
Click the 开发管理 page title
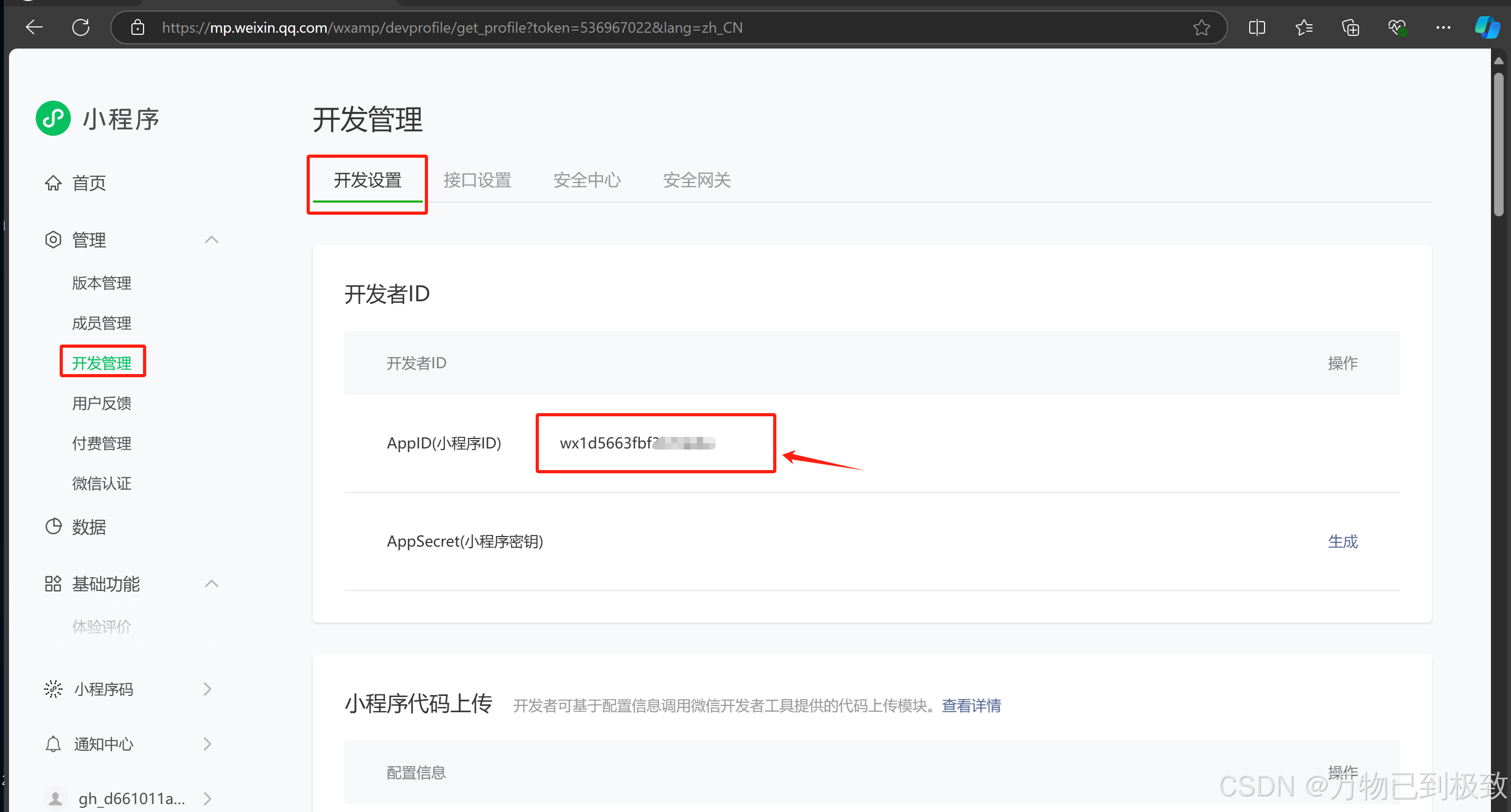tap(367, 120)
